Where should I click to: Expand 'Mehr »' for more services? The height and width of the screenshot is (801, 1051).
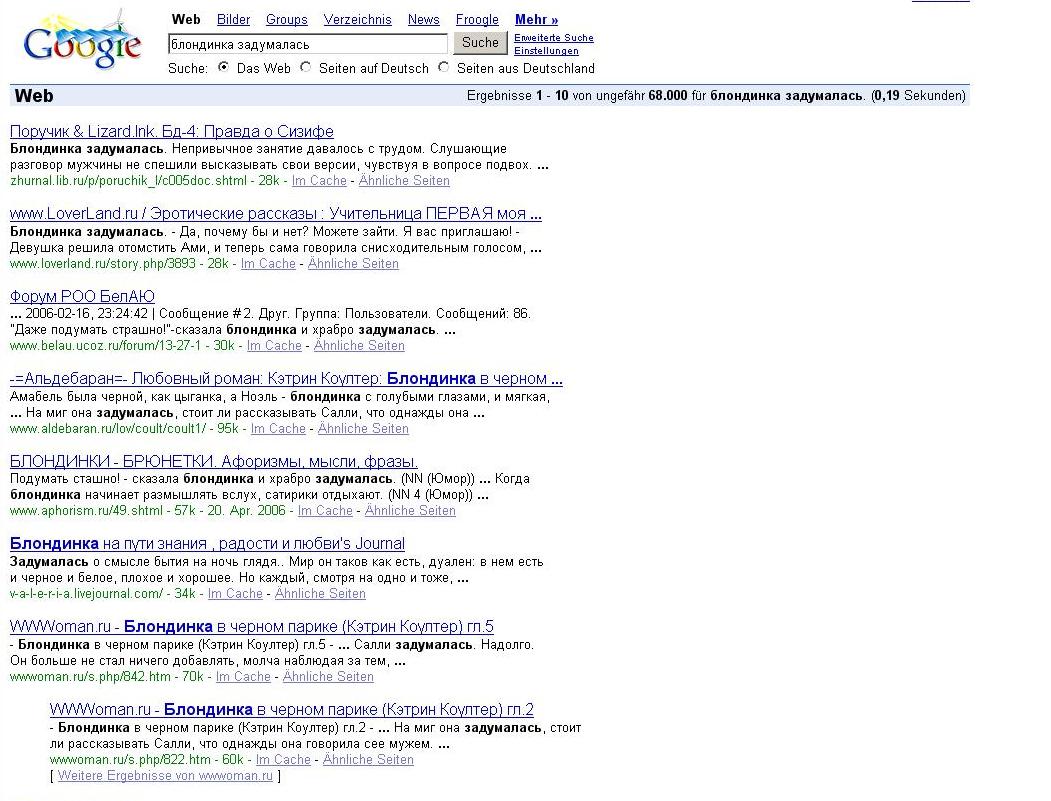(536, 19)
